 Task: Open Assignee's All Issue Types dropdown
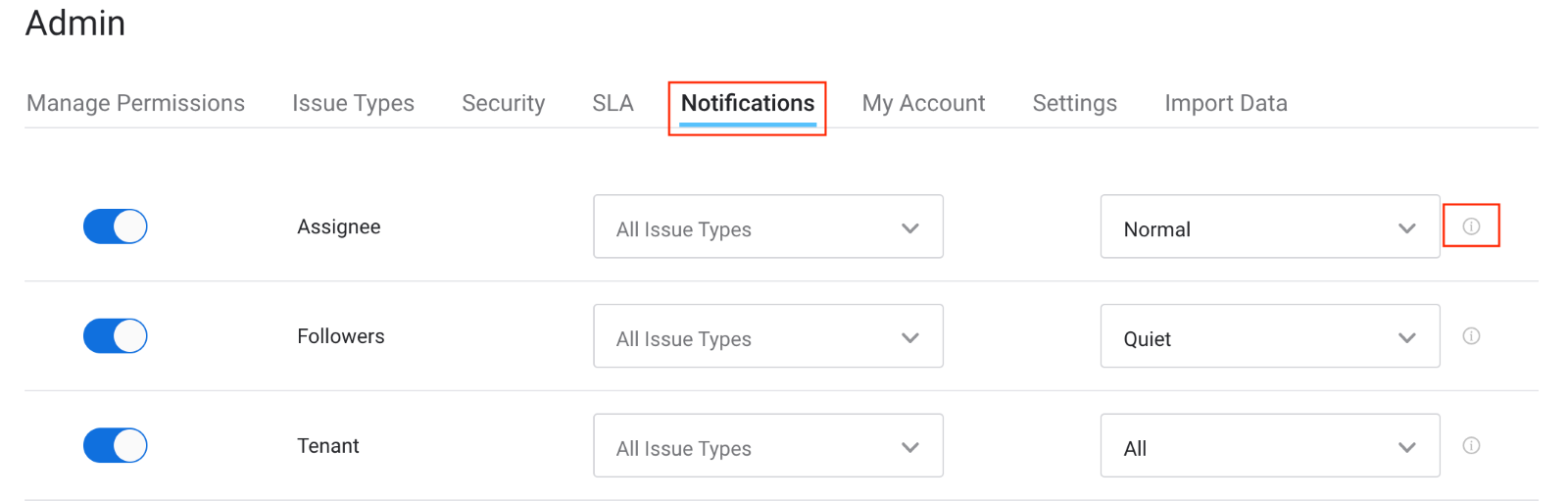coord(768,226)
